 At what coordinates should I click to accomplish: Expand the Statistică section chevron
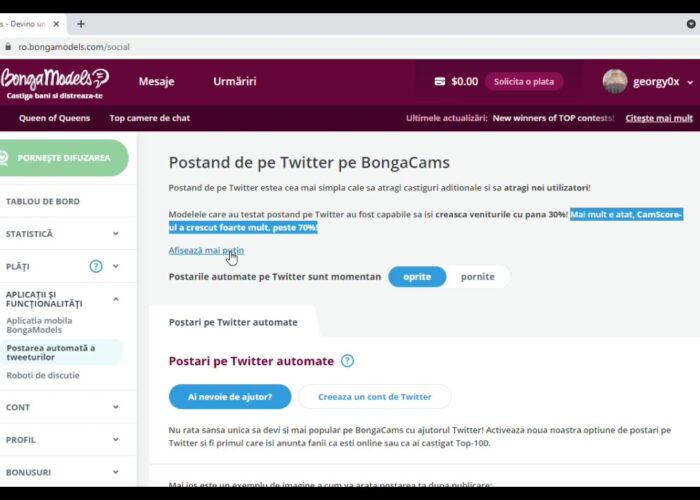[x=116, y=233]
